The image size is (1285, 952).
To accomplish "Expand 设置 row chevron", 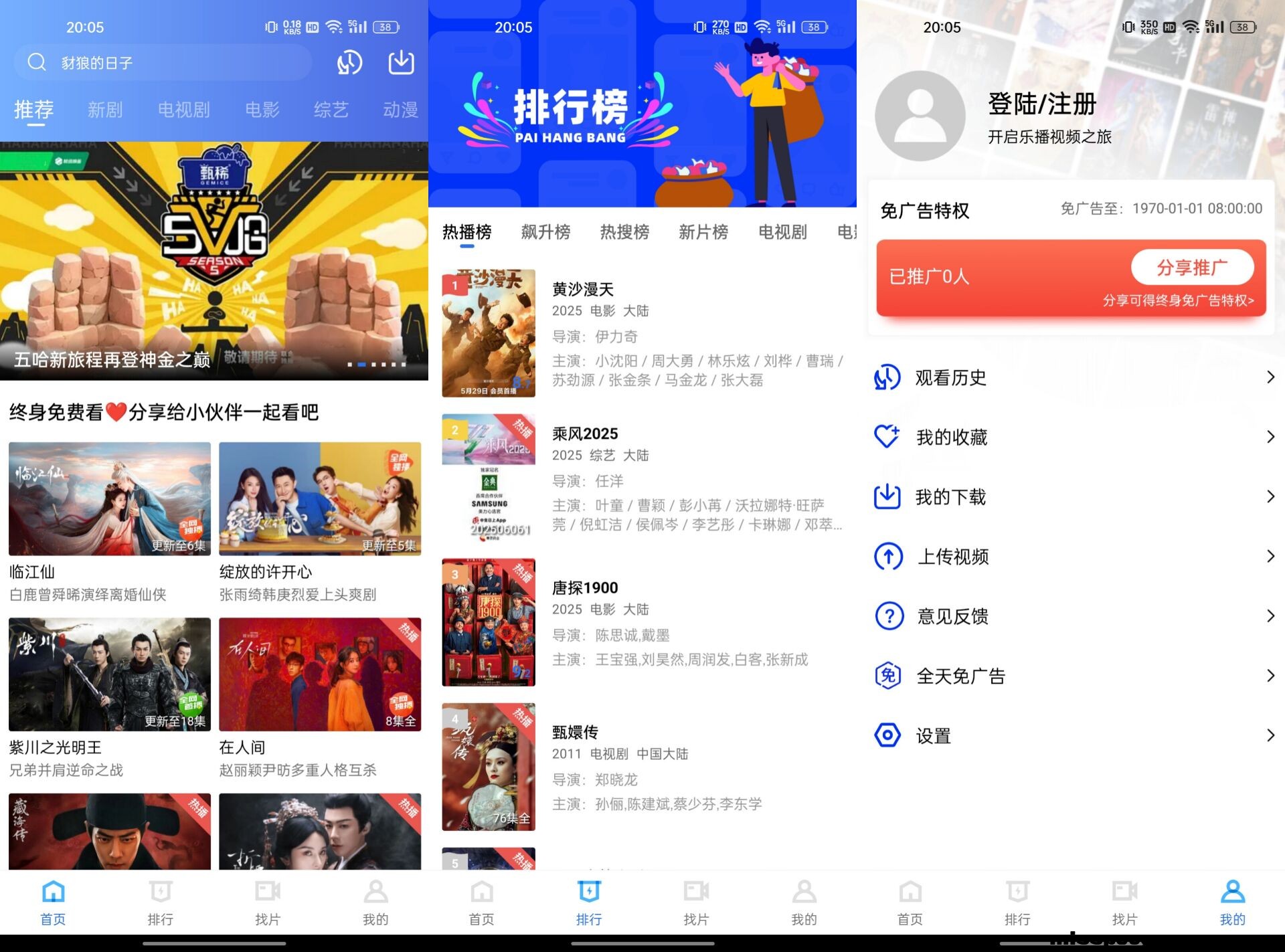I will coord(1270,736).
